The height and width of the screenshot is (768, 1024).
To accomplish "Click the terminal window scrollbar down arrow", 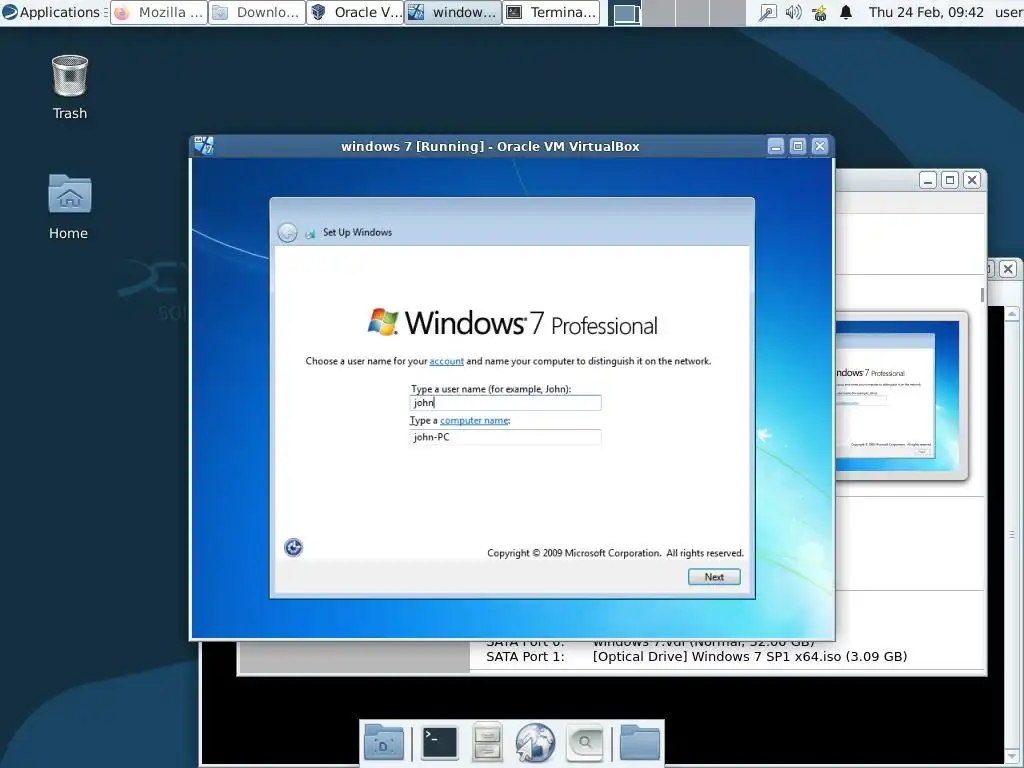I will point(1012,758).
